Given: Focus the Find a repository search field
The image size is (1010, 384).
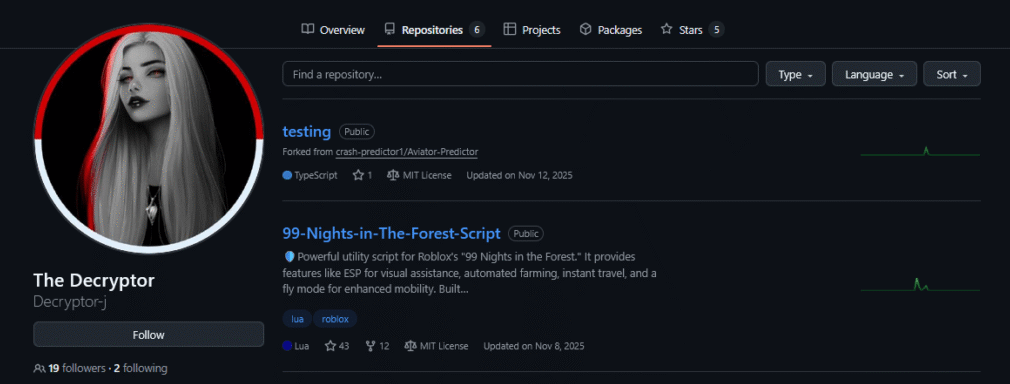Looking at the screenshot, I should tap(520, 74).
